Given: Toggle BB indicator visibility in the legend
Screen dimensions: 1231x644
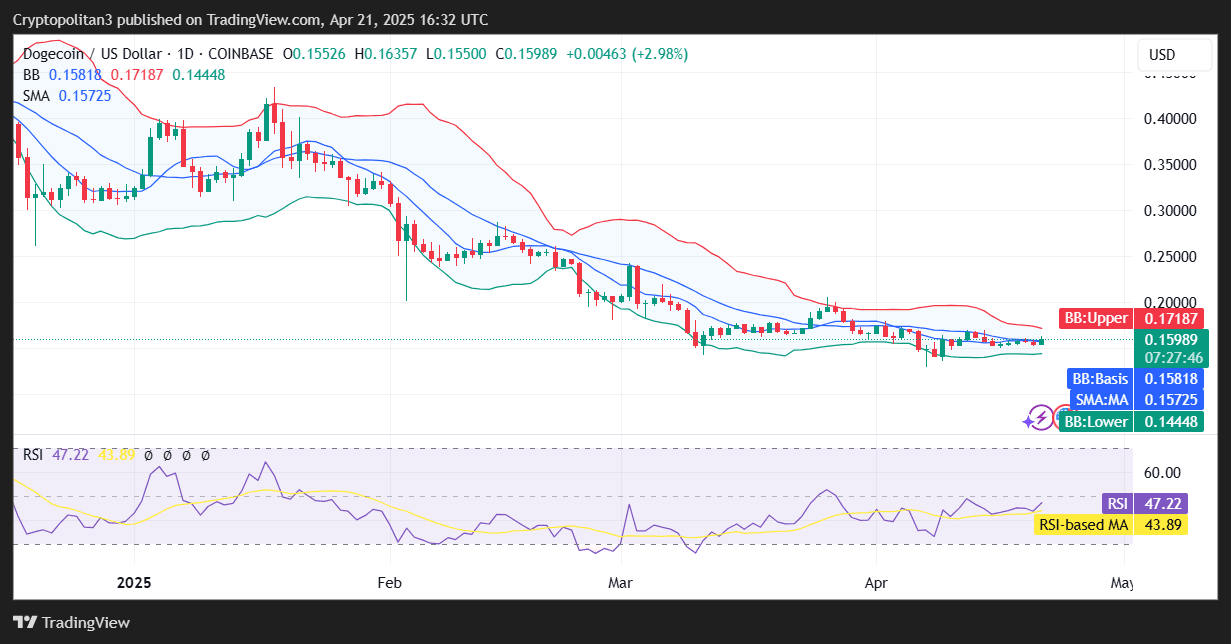Looking at the screenshot, I should click(31, 75).
